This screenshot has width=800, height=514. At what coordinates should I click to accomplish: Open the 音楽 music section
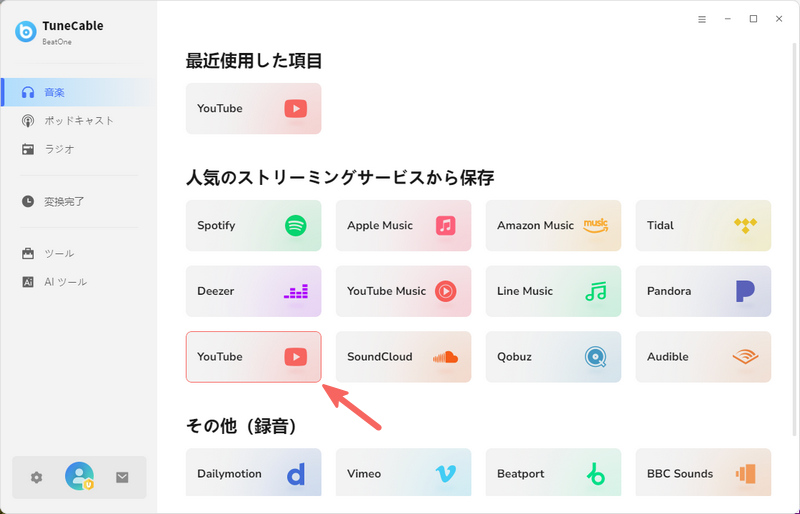point(79,92)
